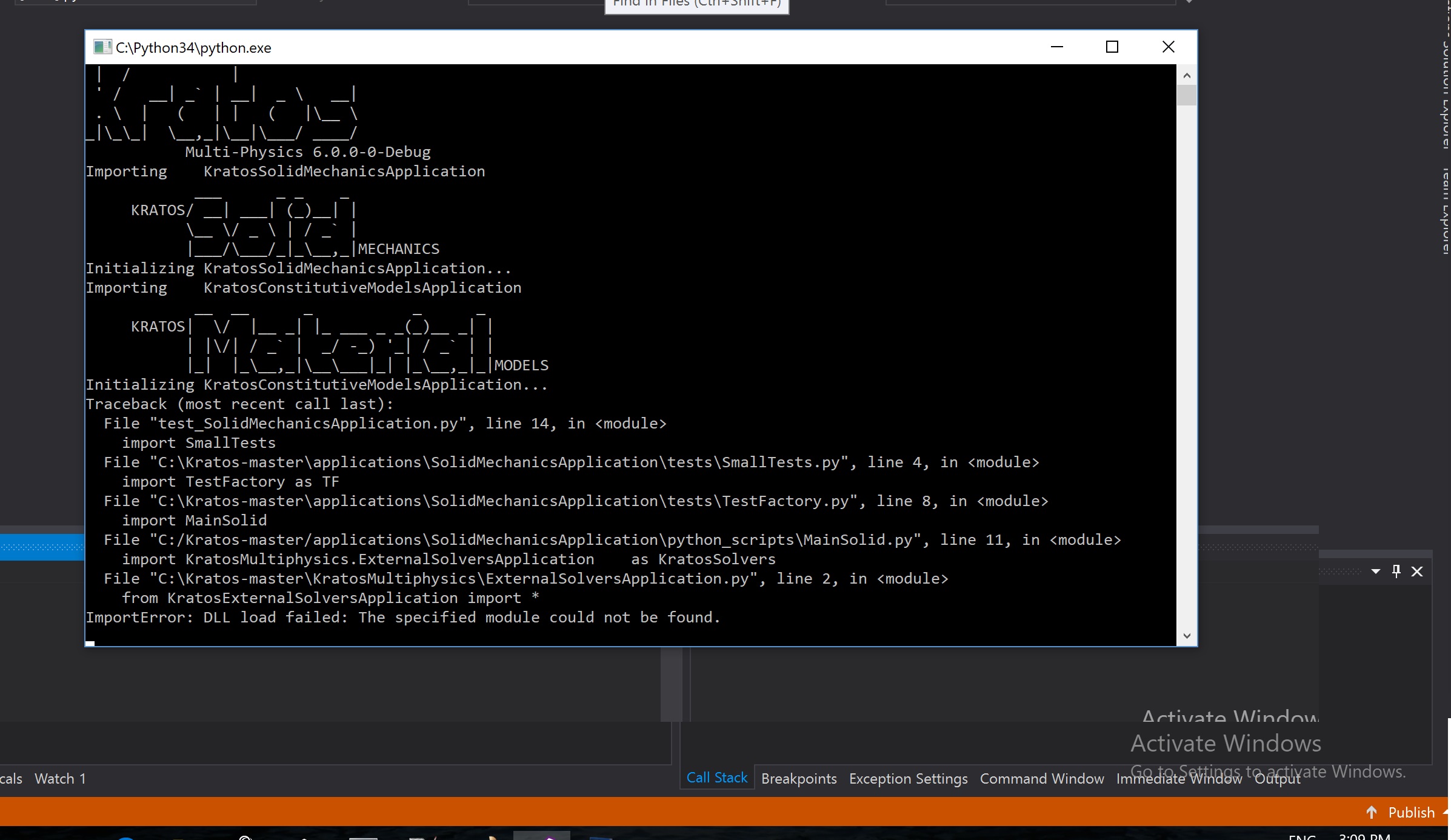Open the Breakpoints tab
Screen dimensions: 1451x840
click(798, 778)
